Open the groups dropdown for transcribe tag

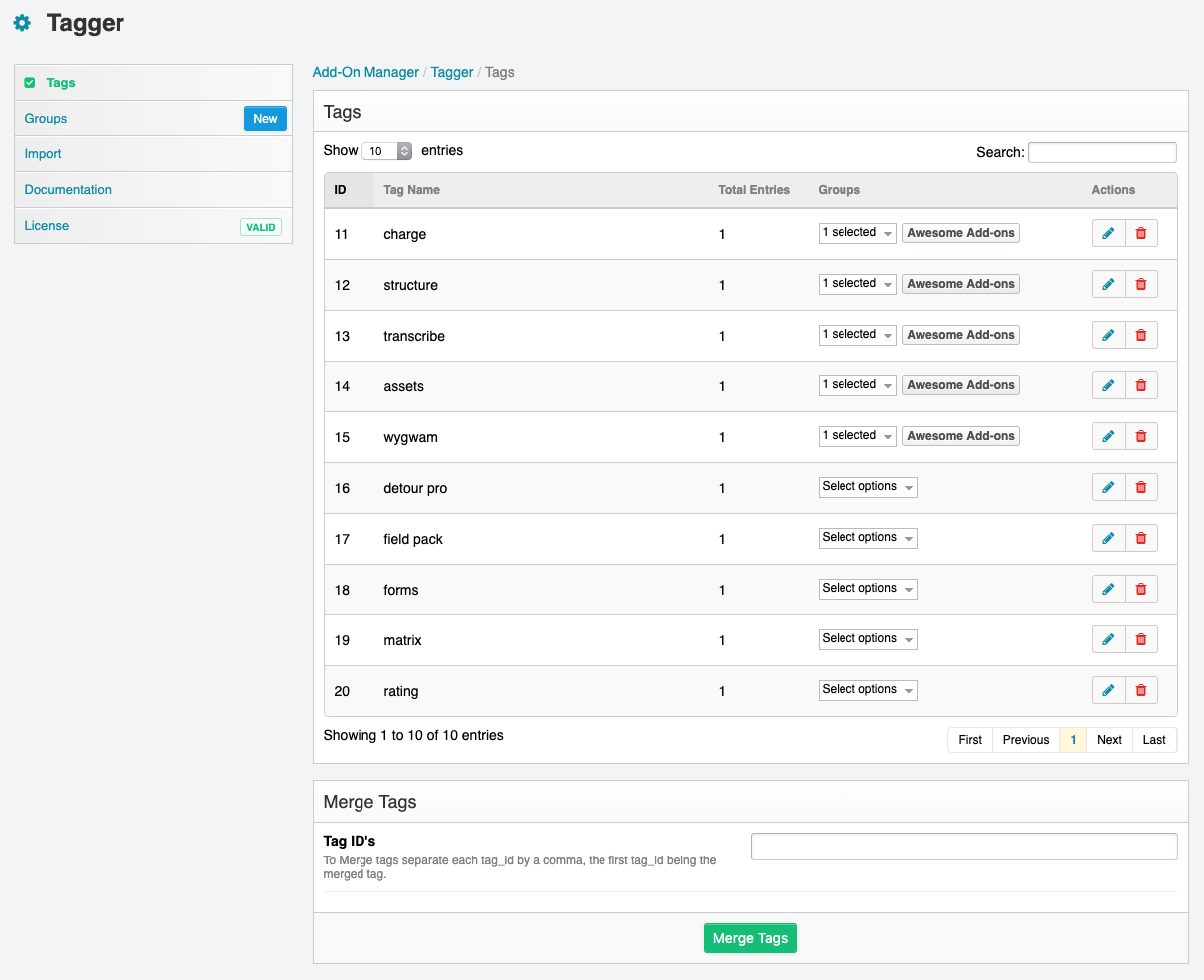coord(857,335)
